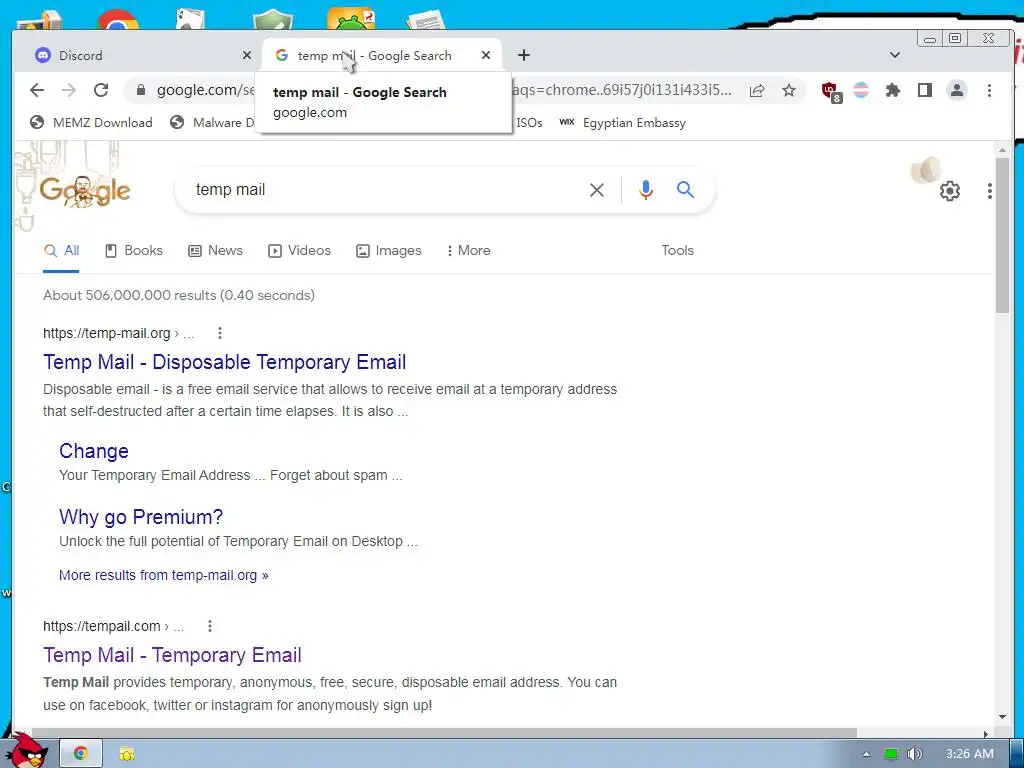
Task: Open the Malware bookmark
Action: 212,123
